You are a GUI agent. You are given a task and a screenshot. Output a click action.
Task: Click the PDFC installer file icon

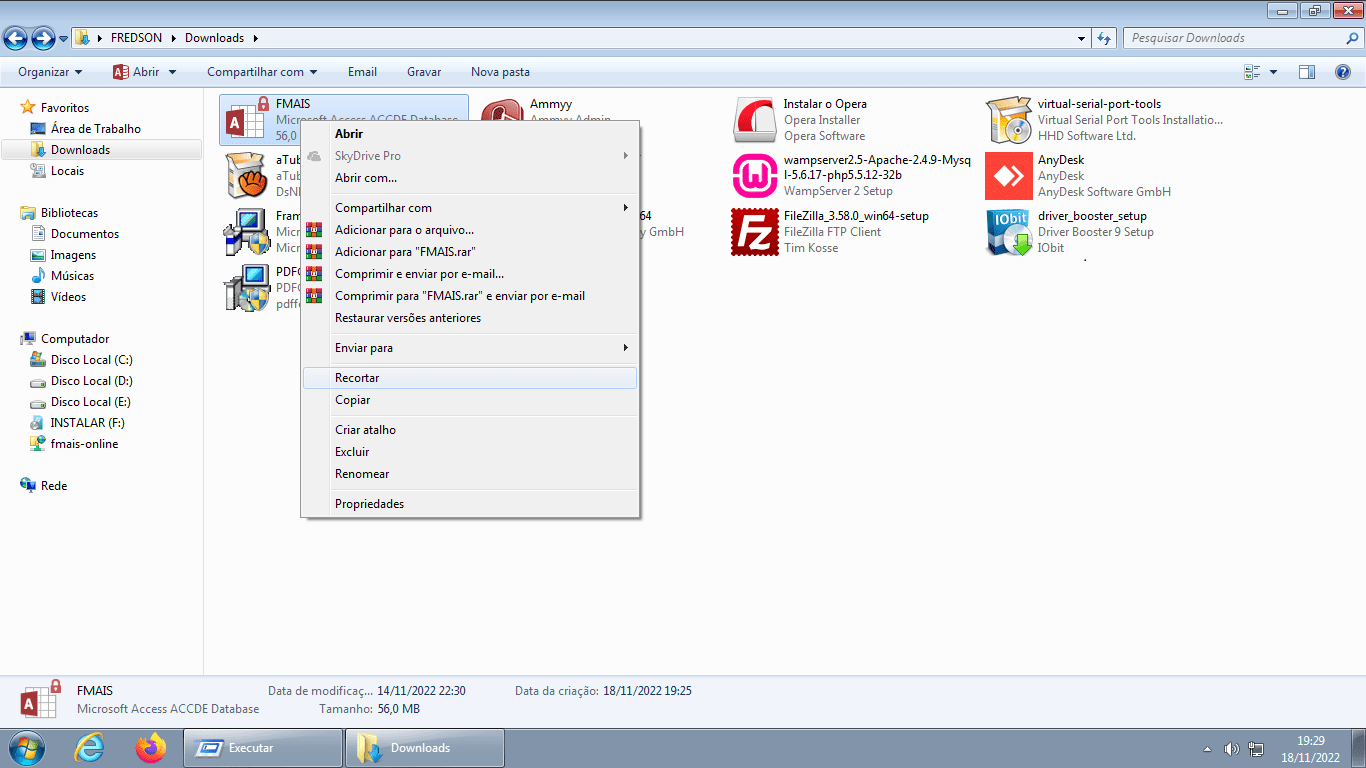pyautogui.click(x=245, y=288)
